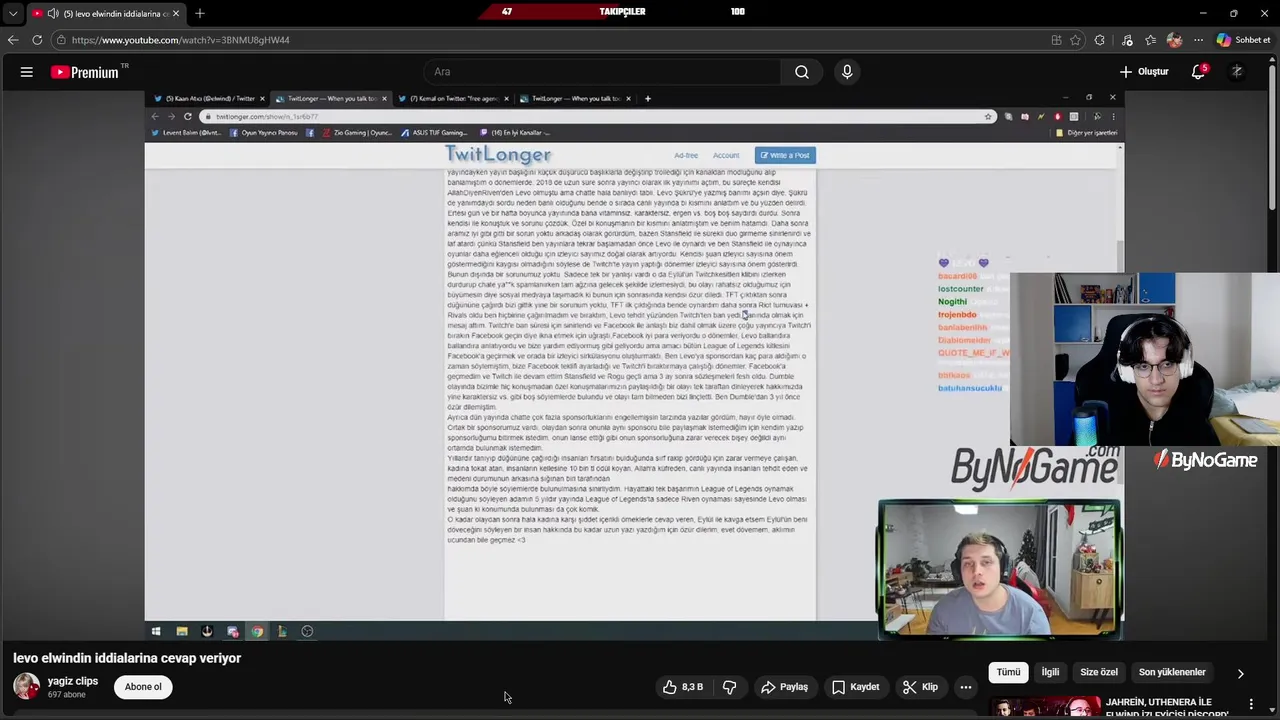Create a clip with Klip button
Viewport: 1280px width, 720px height.
(x=920, y=687)
